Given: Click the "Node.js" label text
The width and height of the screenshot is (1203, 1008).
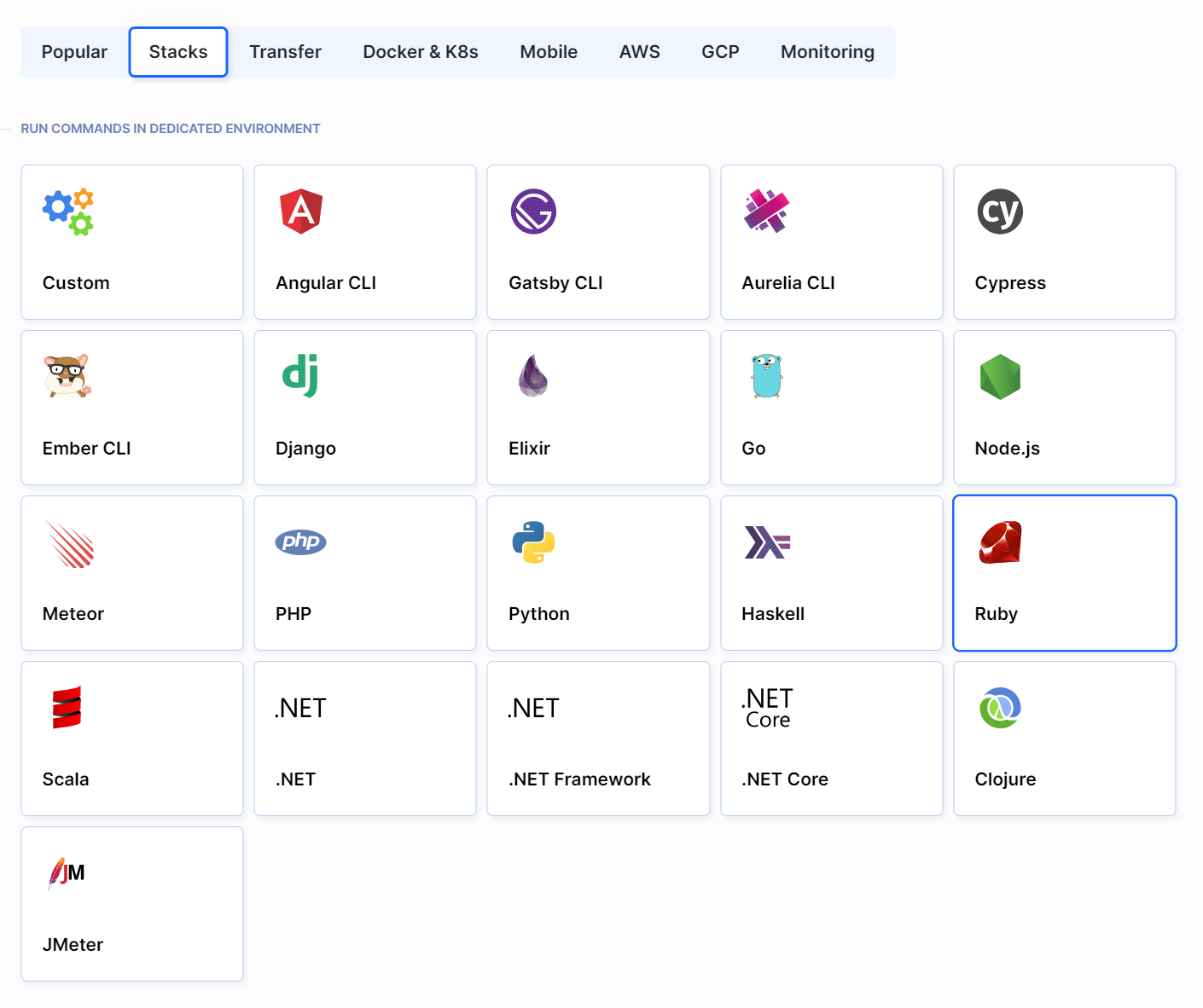Looking at the screenshot, I should tap(1008, 449).
